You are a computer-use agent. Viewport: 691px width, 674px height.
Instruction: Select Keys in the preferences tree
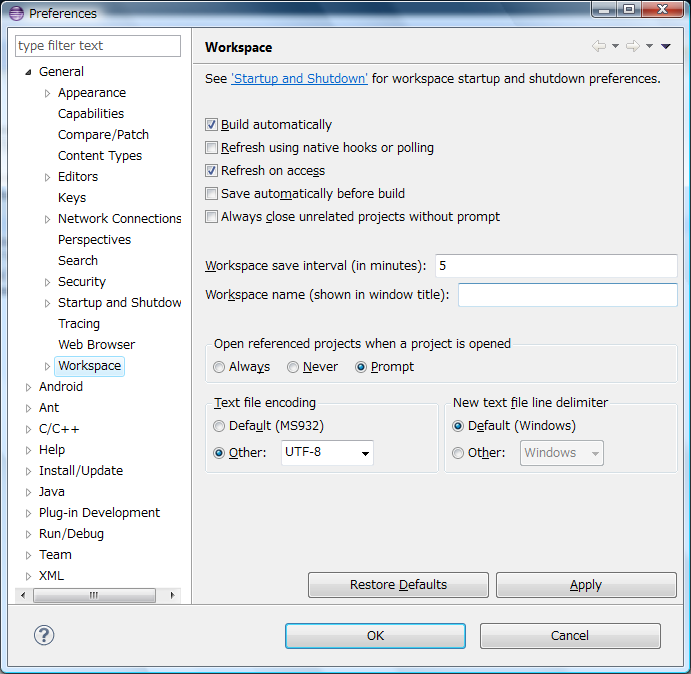[x=72, y=197]
